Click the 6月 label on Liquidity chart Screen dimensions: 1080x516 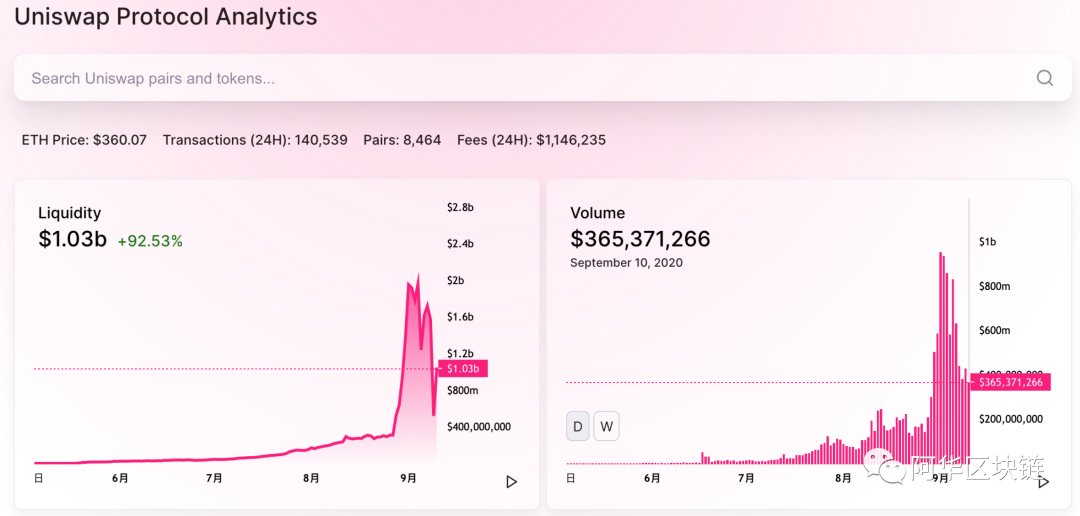120,477
